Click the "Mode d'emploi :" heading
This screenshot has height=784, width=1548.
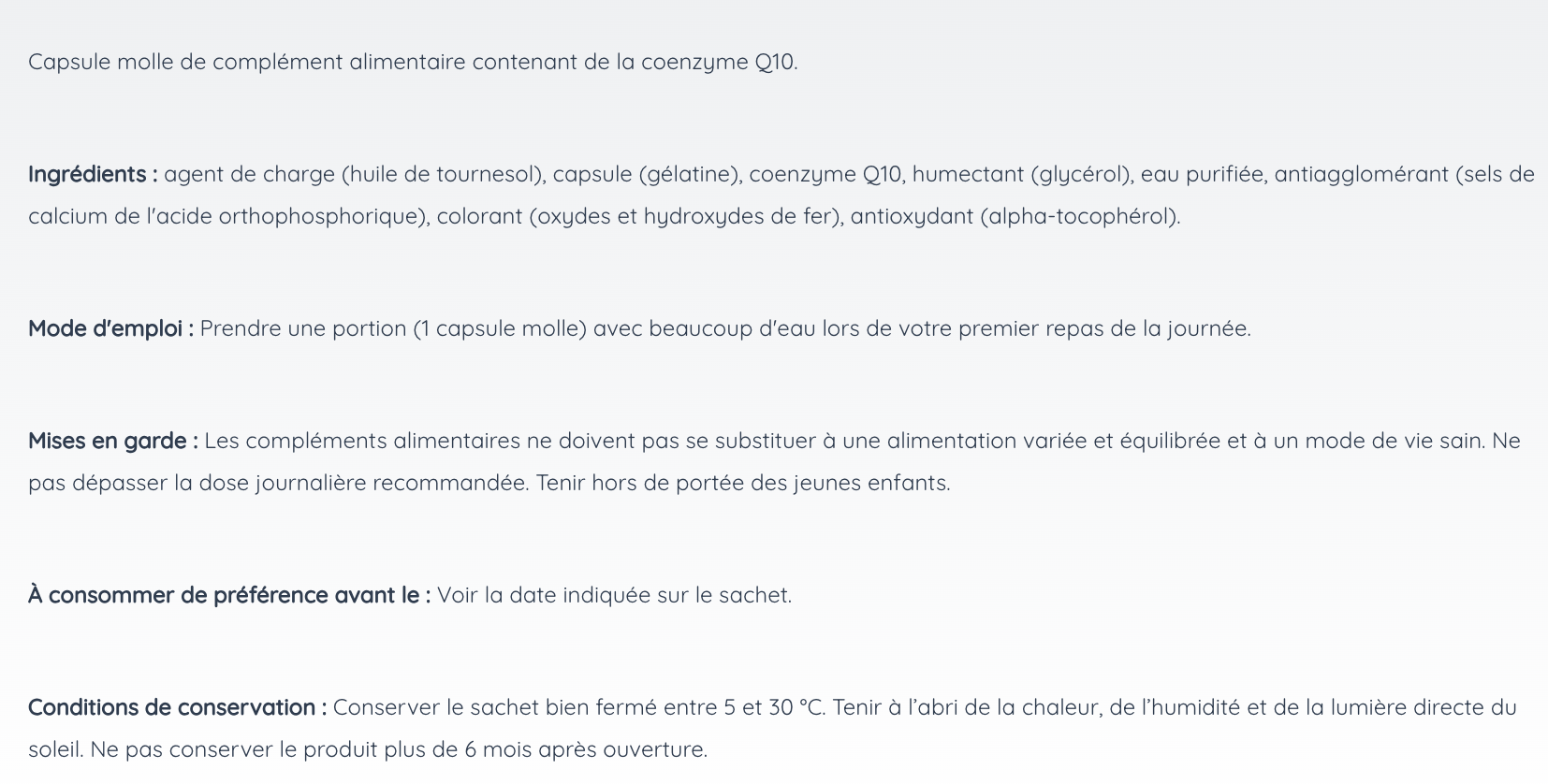pos(110,329)
